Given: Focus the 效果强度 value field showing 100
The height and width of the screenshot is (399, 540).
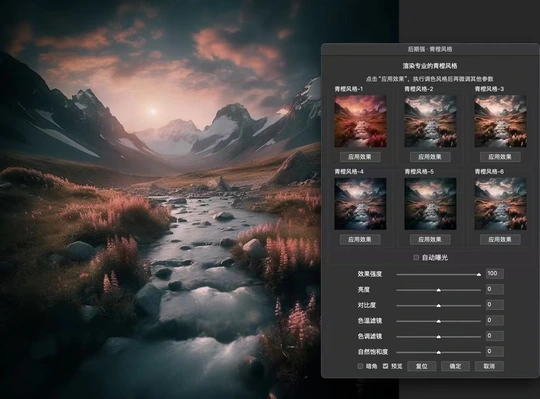Looking at the screenshot, I should pyautogui.click(x=495, y=274).
